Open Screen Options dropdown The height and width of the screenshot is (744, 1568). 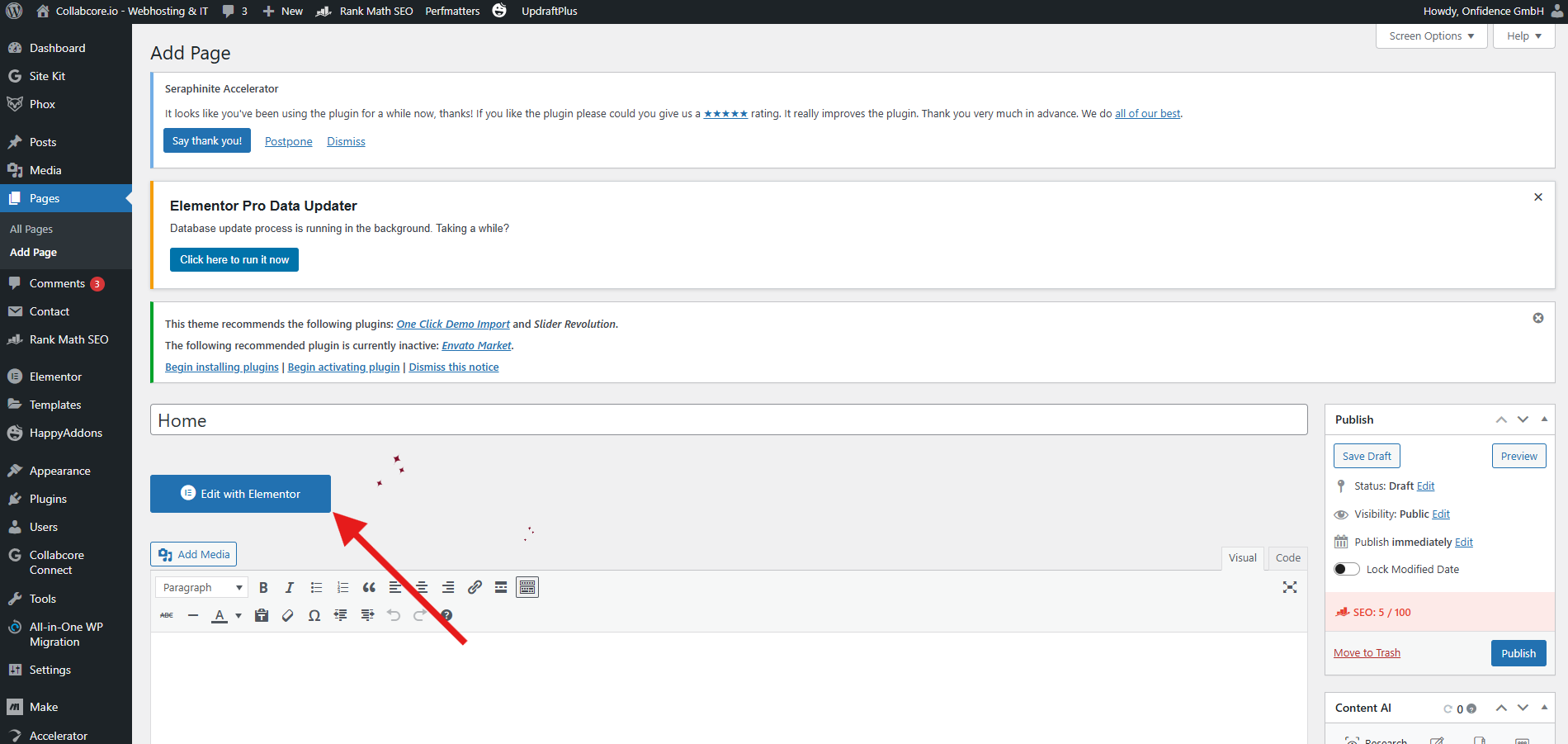click(1431, 36)
